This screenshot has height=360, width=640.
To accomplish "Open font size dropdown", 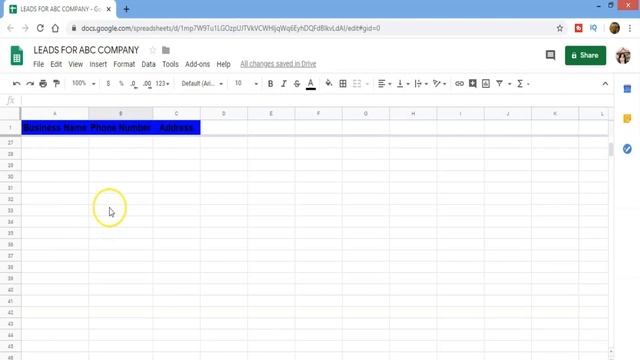I will 246,84.
